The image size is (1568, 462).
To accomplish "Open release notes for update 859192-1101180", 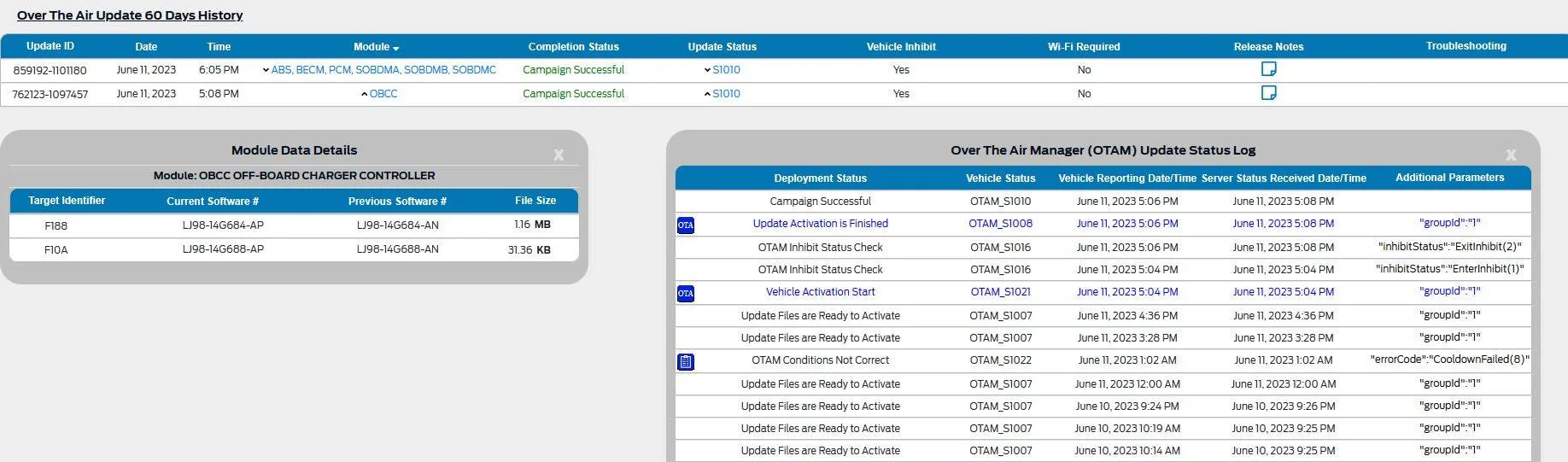I will pos(1268,69).
